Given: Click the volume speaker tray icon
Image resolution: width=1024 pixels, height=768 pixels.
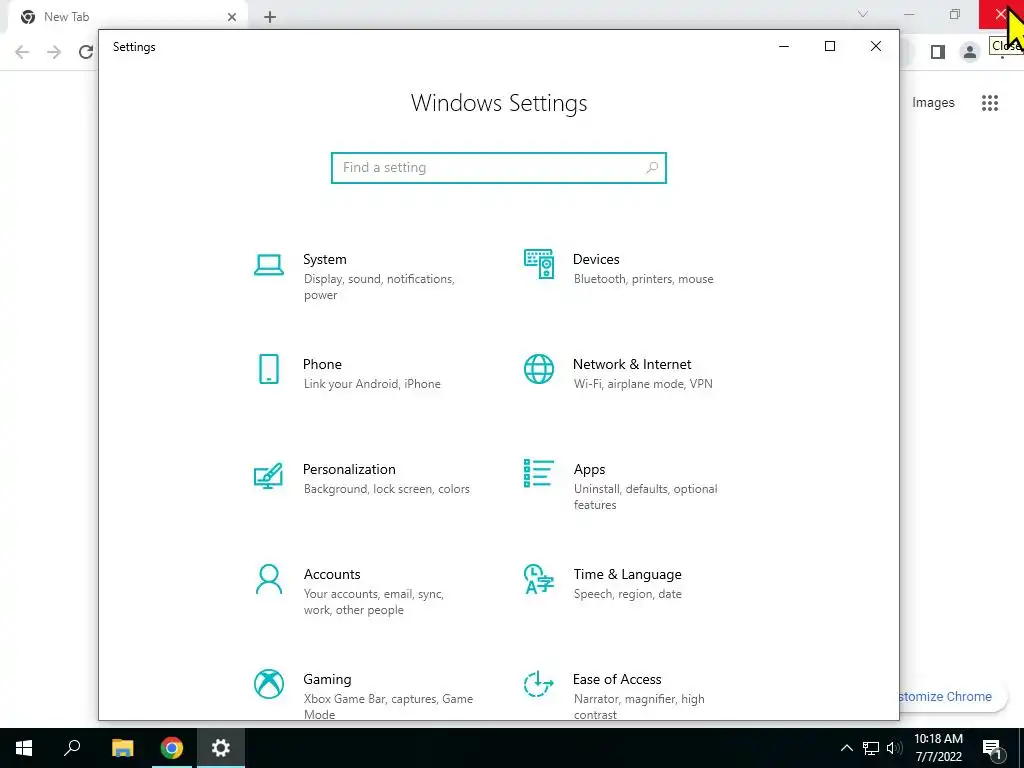Looking at the screenshot, I should [895, 748].
